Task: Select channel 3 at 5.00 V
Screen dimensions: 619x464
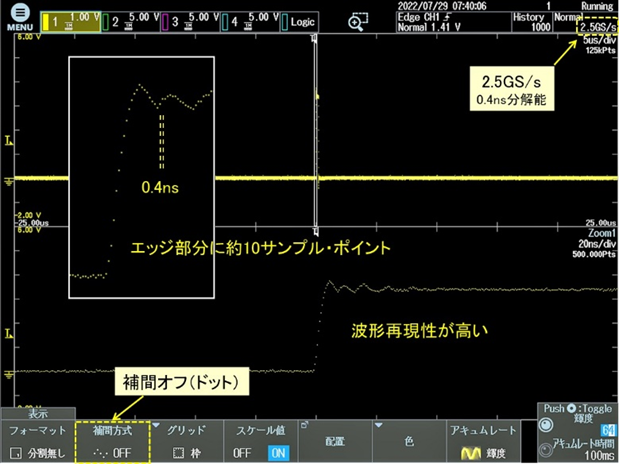Action: click(190, 22)
